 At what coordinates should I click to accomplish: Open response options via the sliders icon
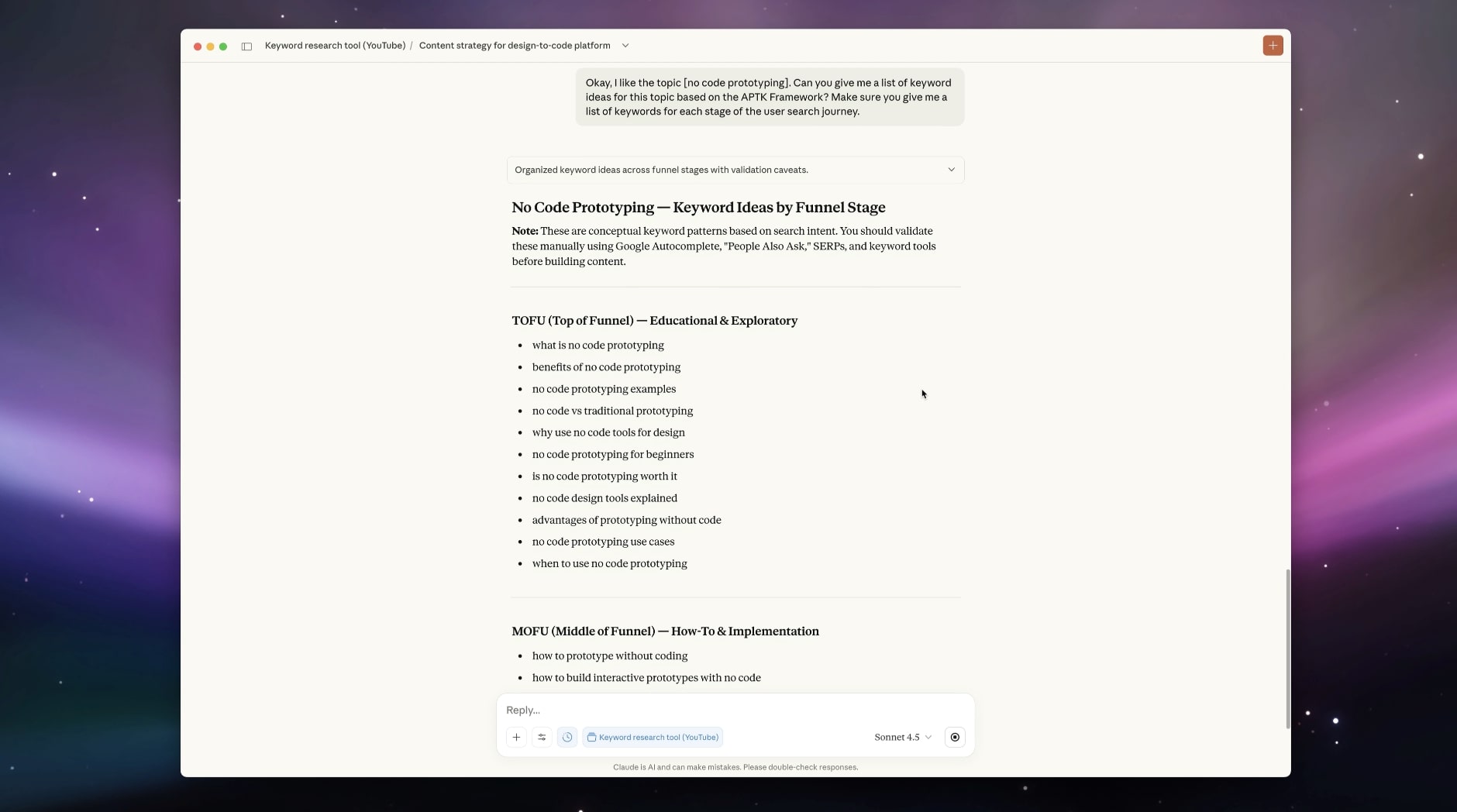[x=542, y=737]
